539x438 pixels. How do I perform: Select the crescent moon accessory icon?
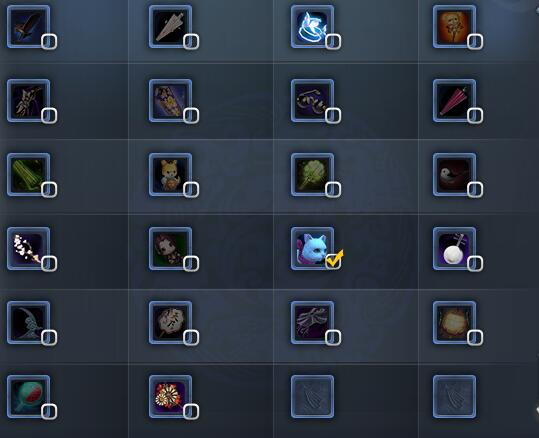[x=29, y=323]
